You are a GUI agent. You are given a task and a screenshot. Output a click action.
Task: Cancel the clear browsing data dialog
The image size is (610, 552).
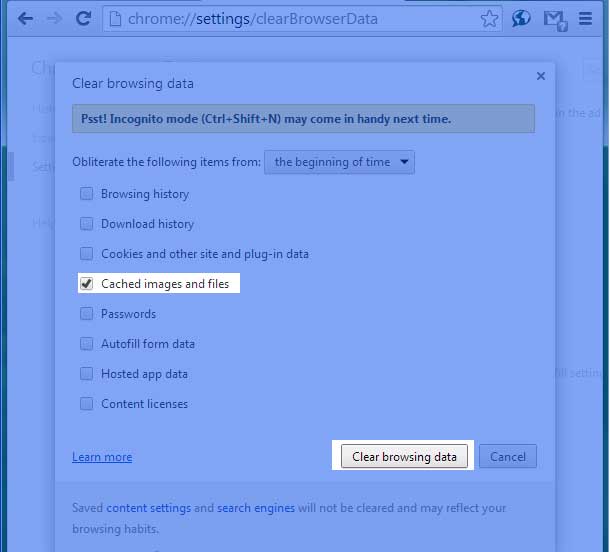(x=508, y=456)
